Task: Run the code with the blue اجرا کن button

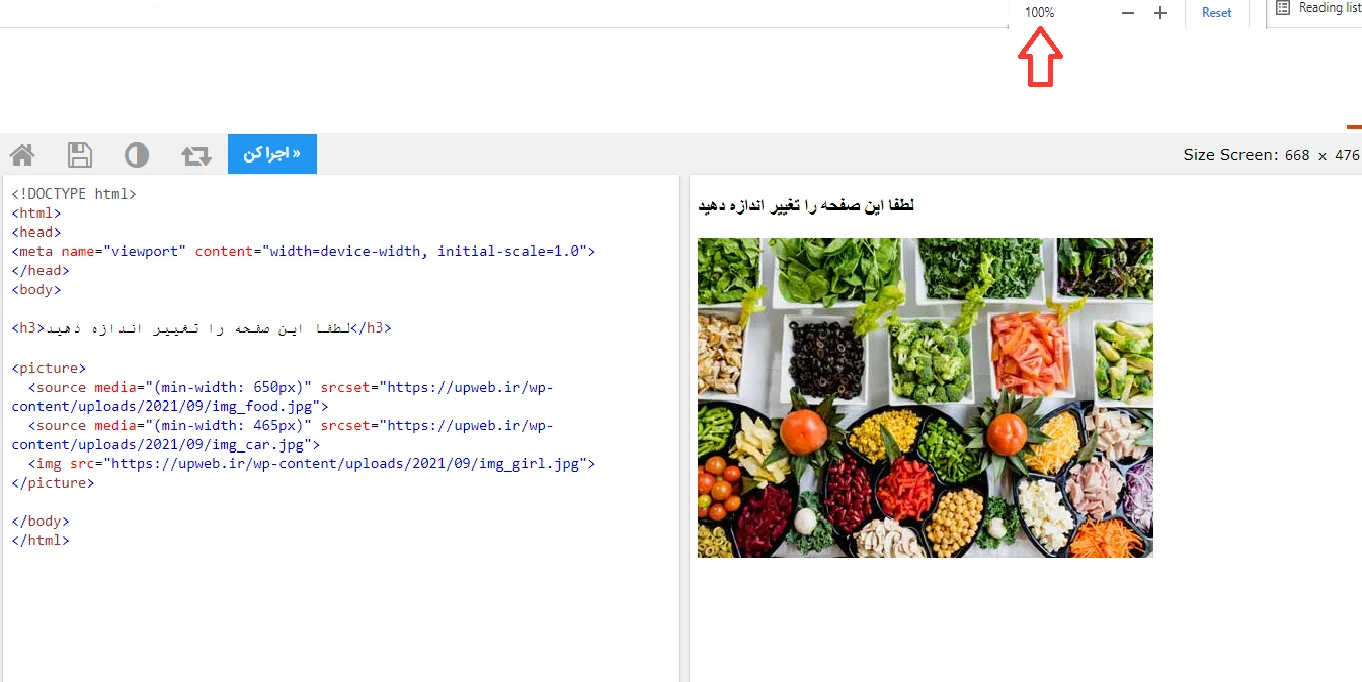Action: [x=272, y=154]
